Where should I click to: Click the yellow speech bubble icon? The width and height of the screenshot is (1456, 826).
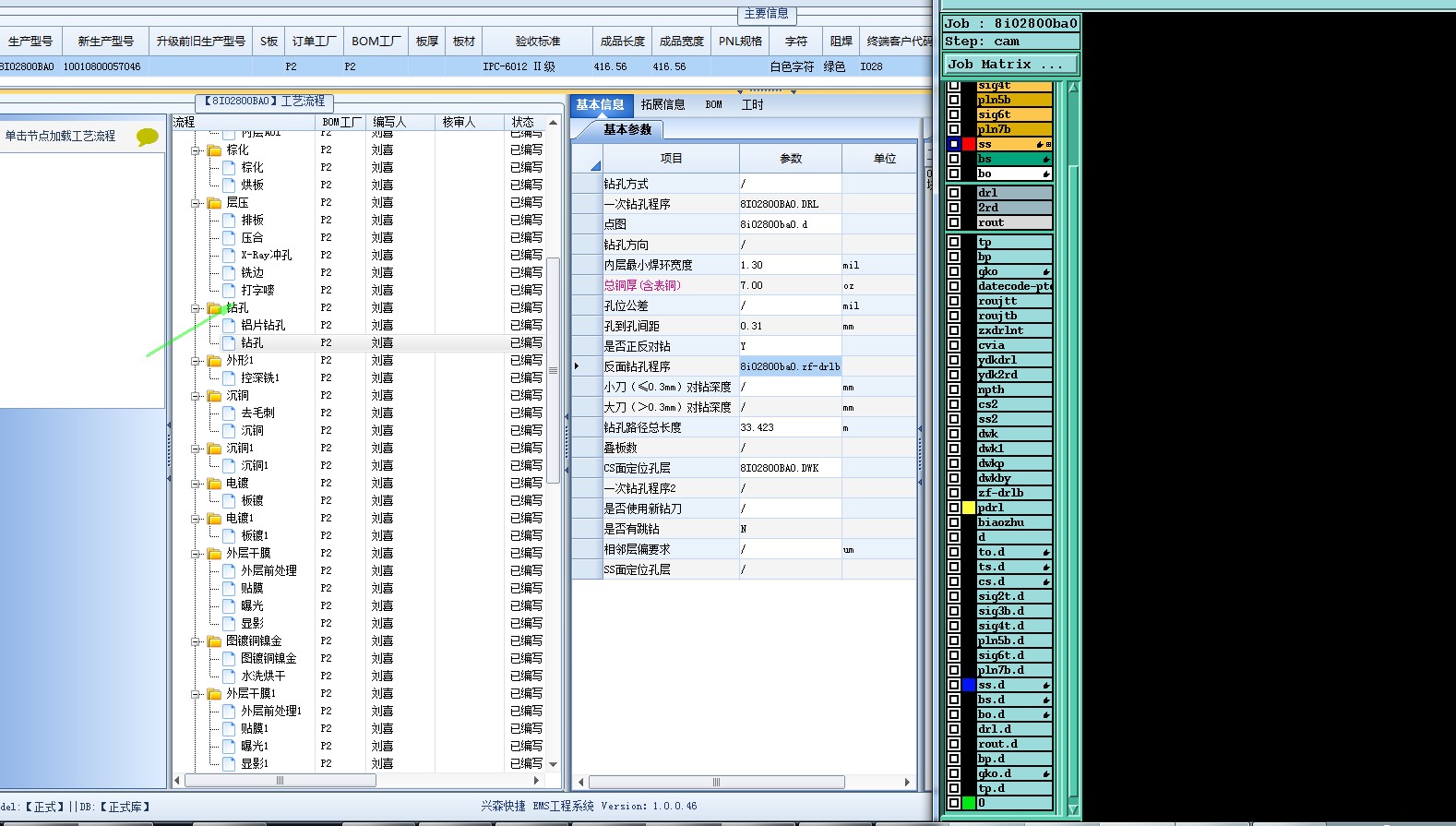[147, 138]
